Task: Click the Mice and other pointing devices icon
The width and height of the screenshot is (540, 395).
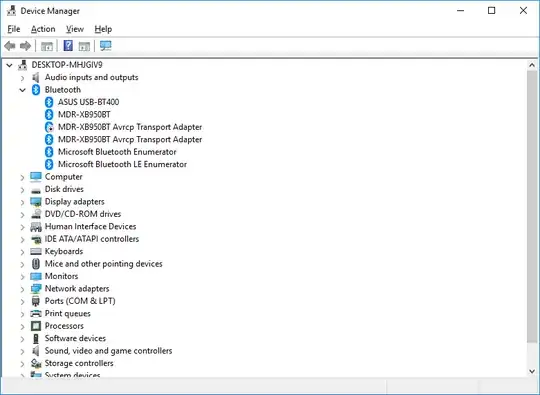Action: (36, 264)
